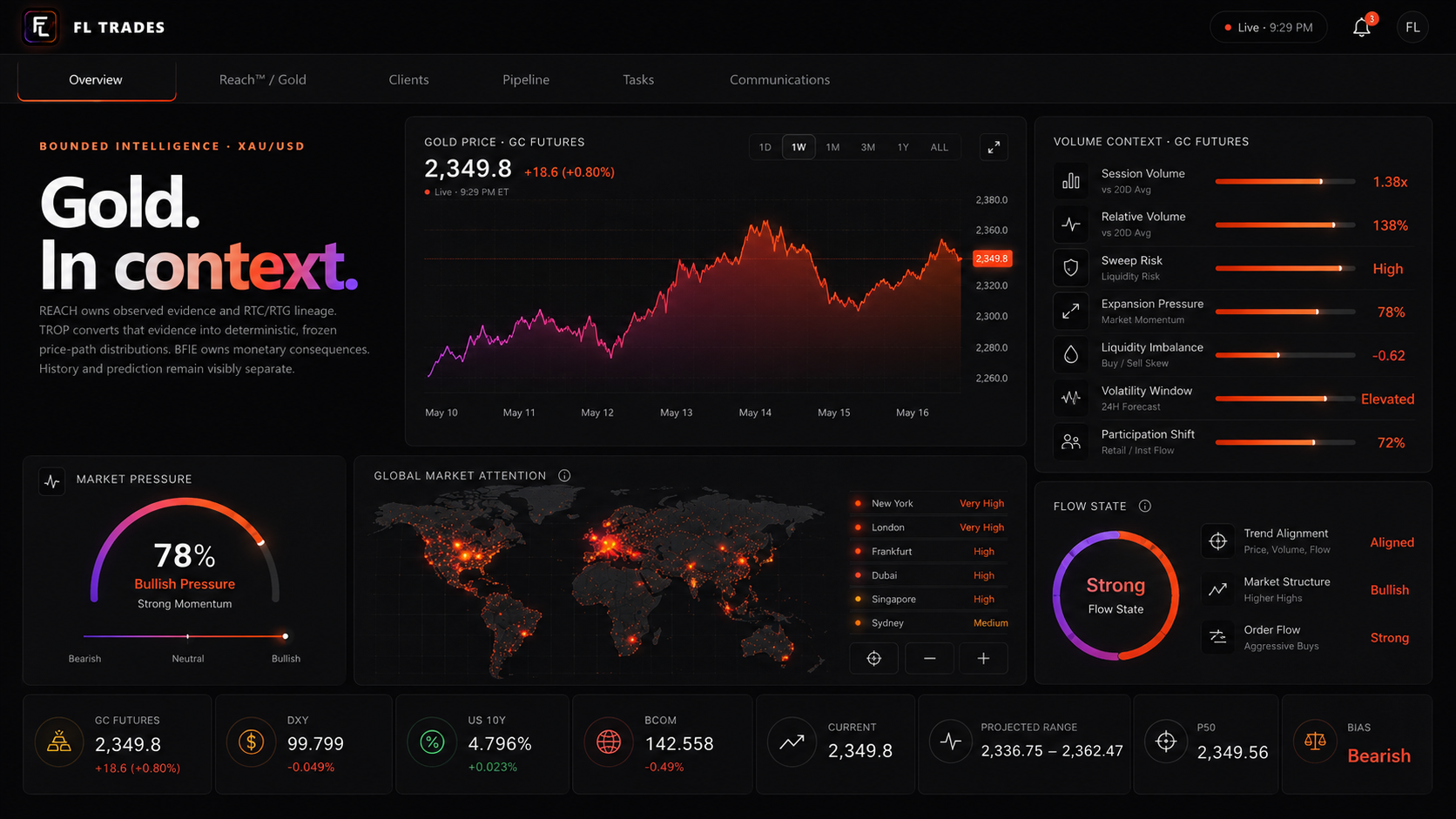Open the FL user avatar menu
The image size is (1456, 819).
pos(1412,27)
